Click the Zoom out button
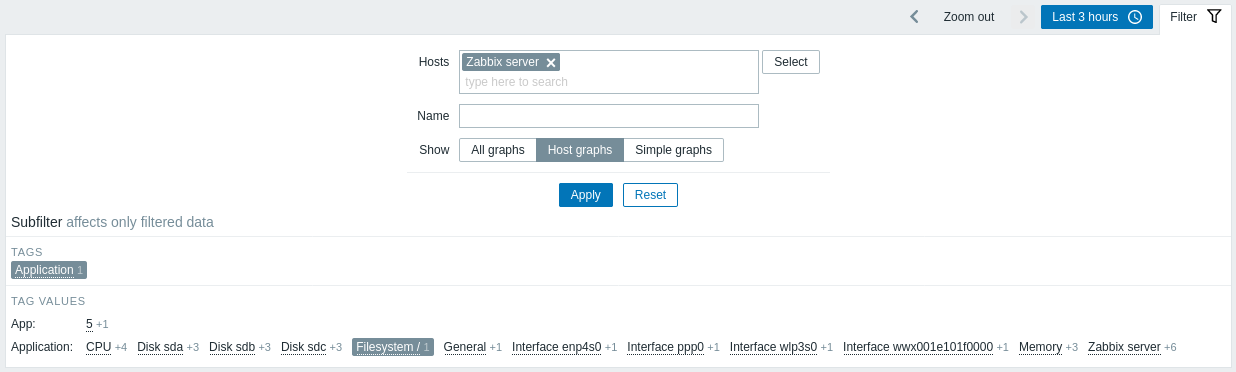 (x=969, y=17)
